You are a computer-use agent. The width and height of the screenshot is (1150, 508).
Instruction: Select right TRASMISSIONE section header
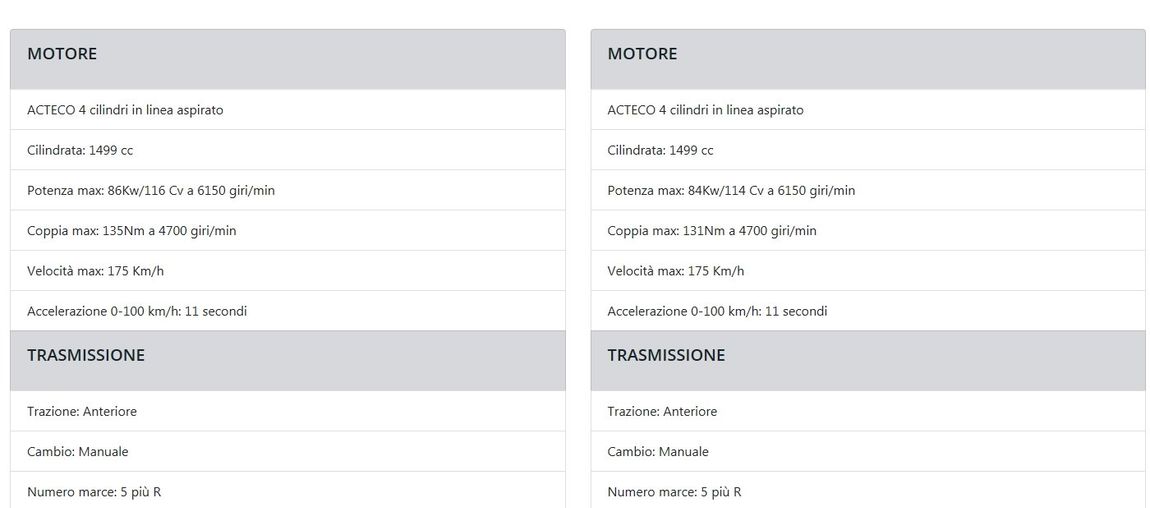(868, 361)
